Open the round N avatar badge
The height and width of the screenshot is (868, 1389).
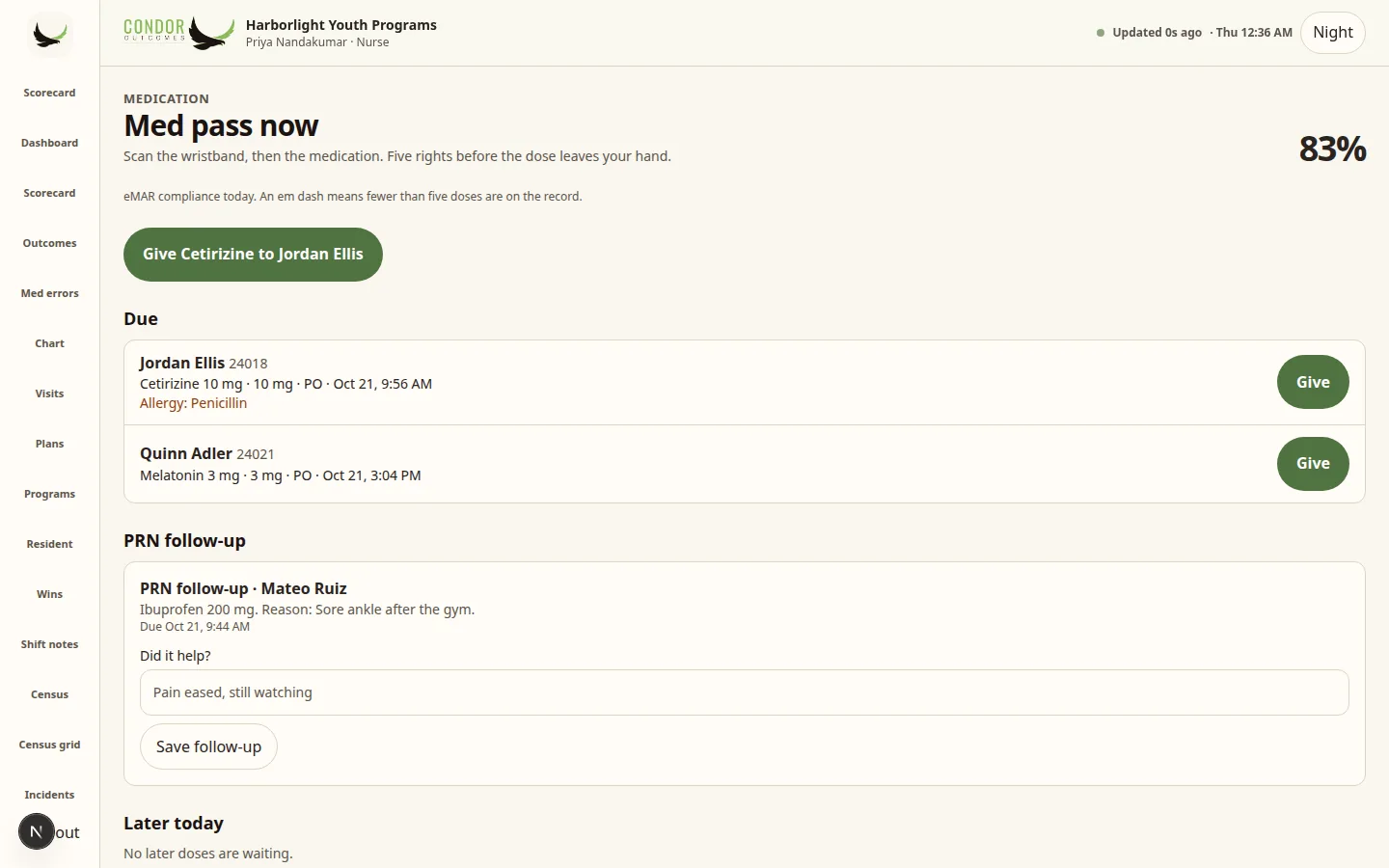[37, 831]
